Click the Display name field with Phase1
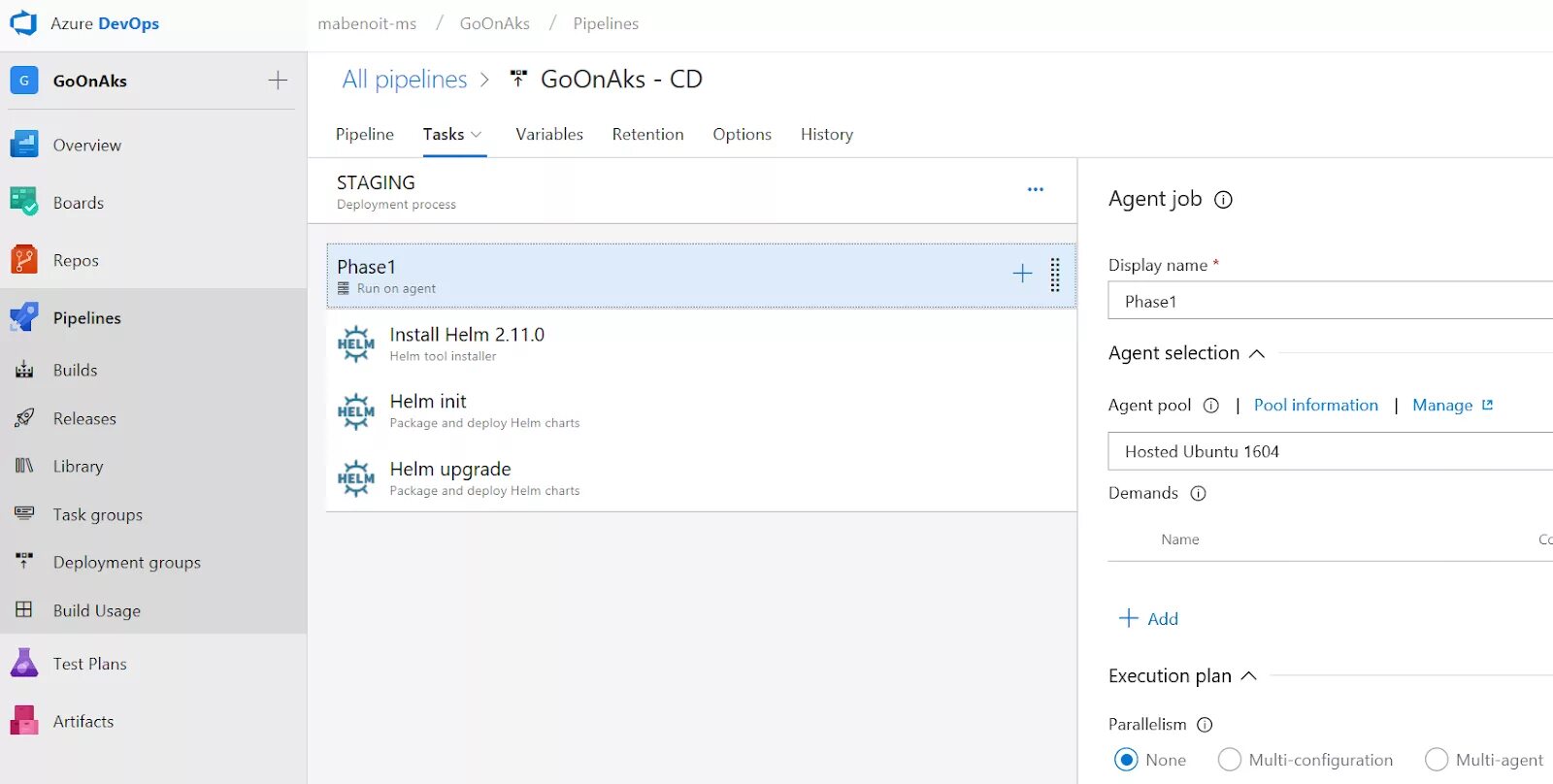 click(x=1330, y=301)
